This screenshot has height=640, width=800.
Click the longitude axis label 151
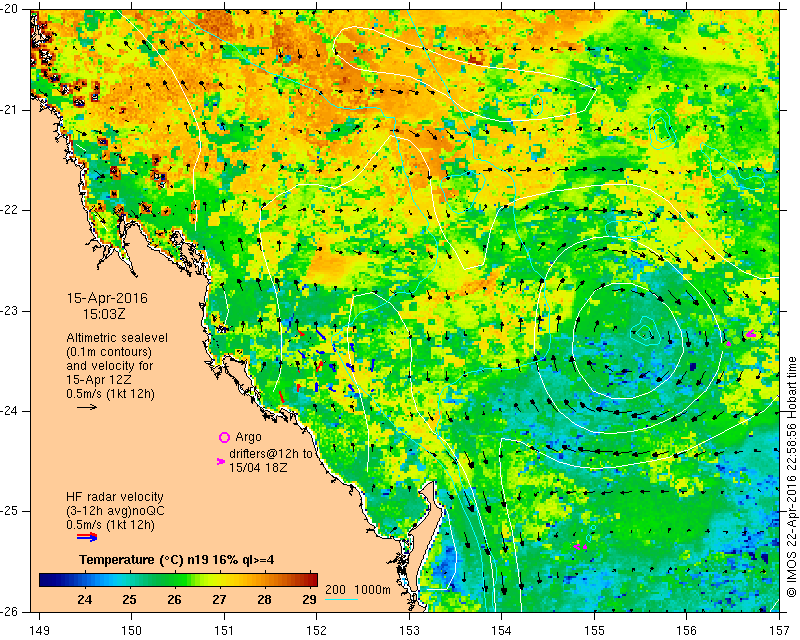[x=224, y=630]
